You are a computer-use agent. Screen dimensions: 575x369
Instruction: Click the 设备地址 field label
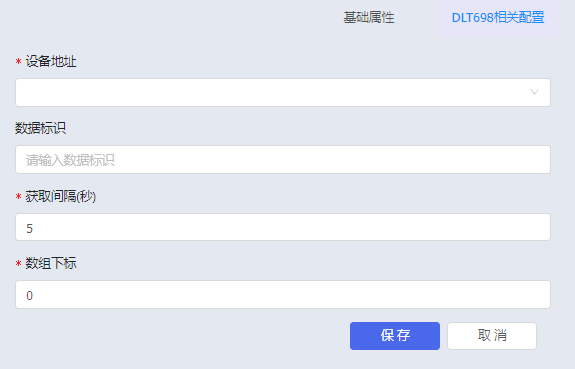pyautogui.click(x=51, y=61)
